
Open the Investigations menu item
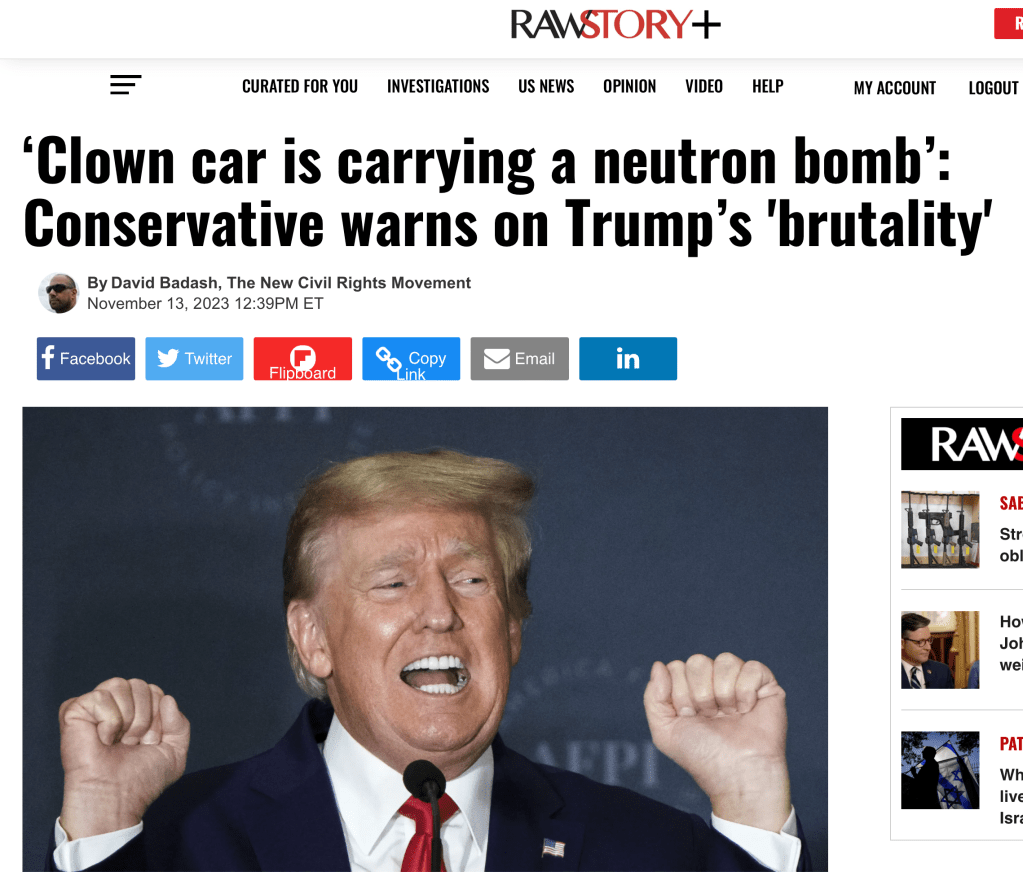point(438,86)
